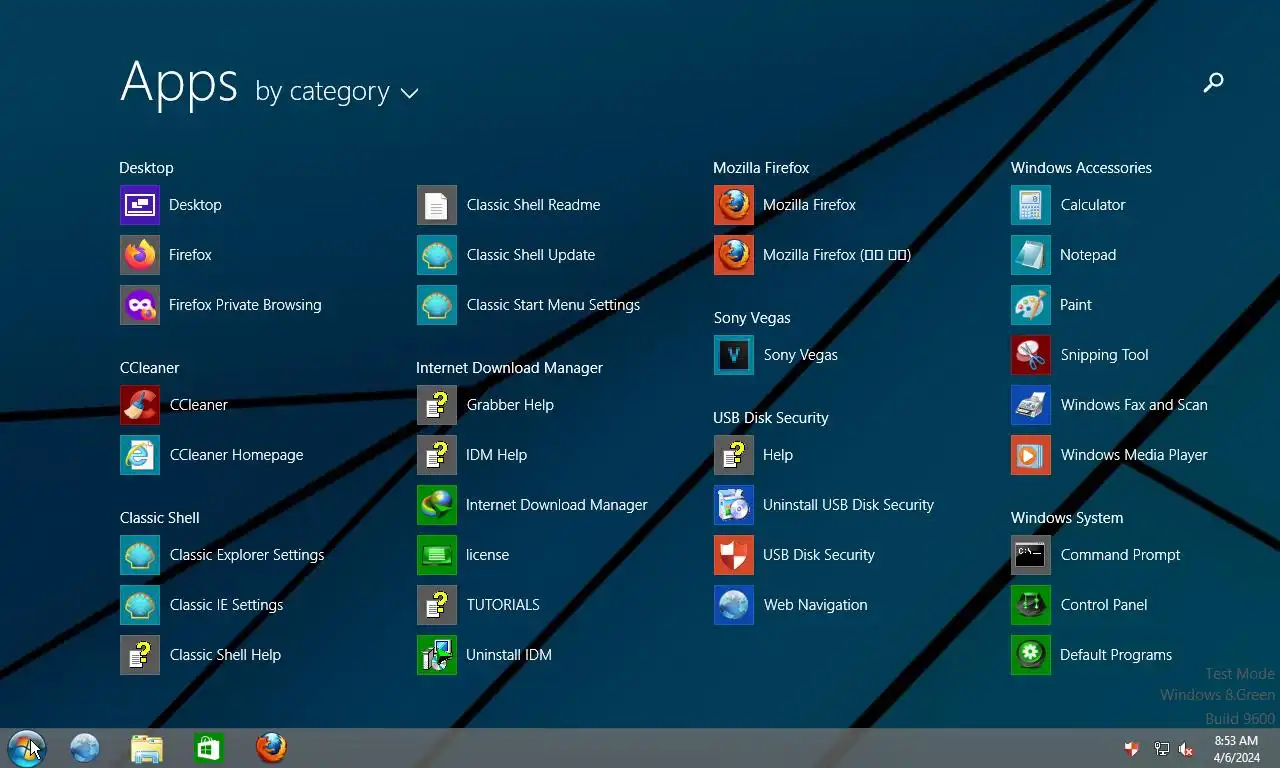Image resolution: width=1280 pixels, height=768 pixels.
Task: Click the Uninstall USB Disk Security icon
Action: click(734, 505)
